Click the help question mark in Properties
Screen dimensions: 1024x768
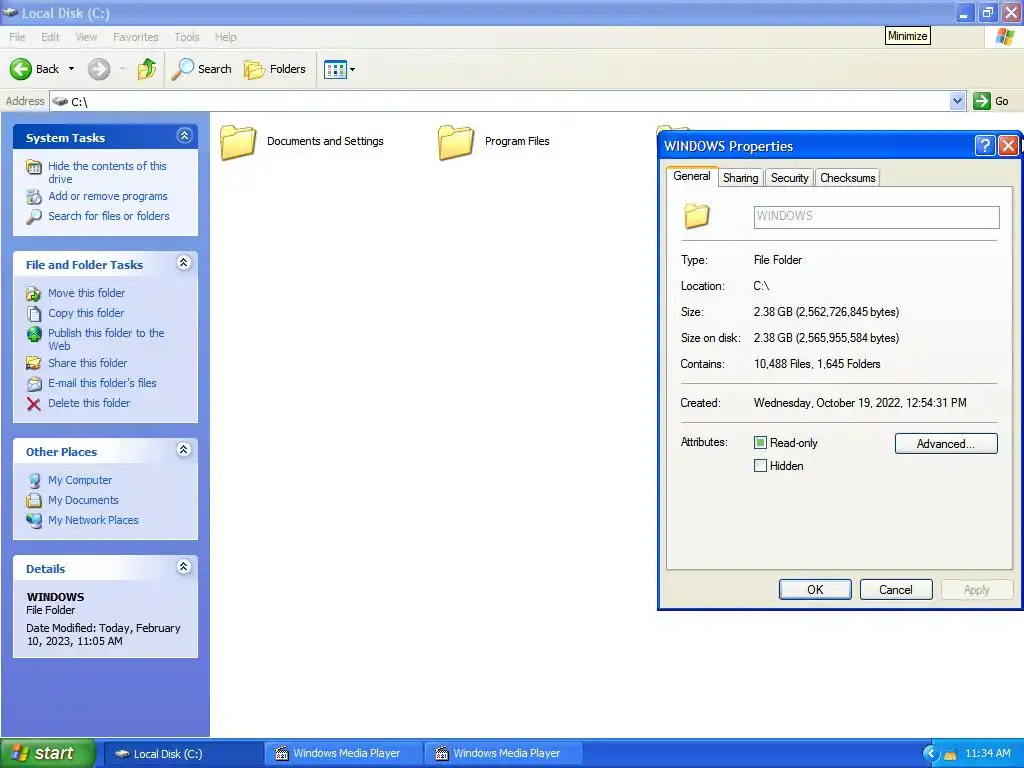pyautogui.click(x=985, y=146)
